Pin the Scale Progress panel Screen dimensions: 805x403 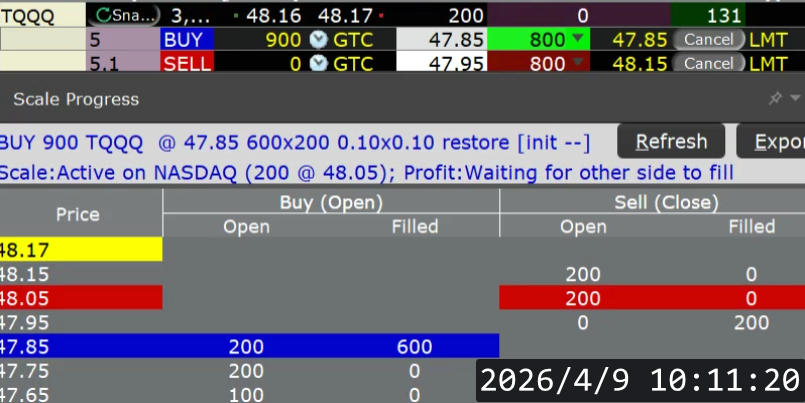(x=775, y=99)
